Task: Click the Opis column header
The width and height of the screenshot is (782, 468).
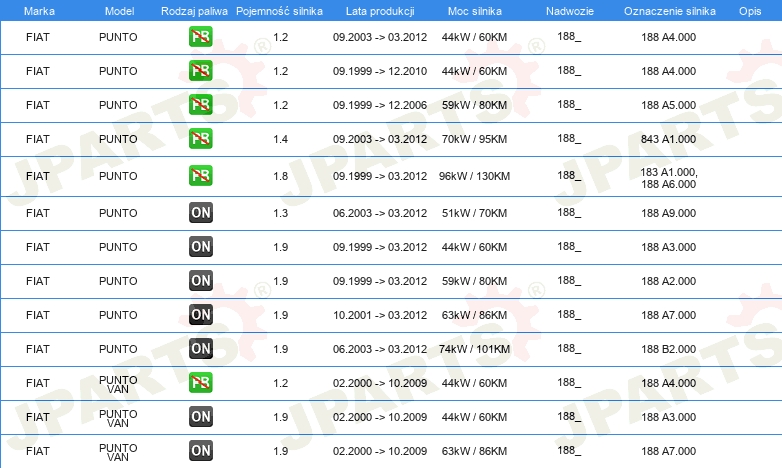Action: coord(750,11)
